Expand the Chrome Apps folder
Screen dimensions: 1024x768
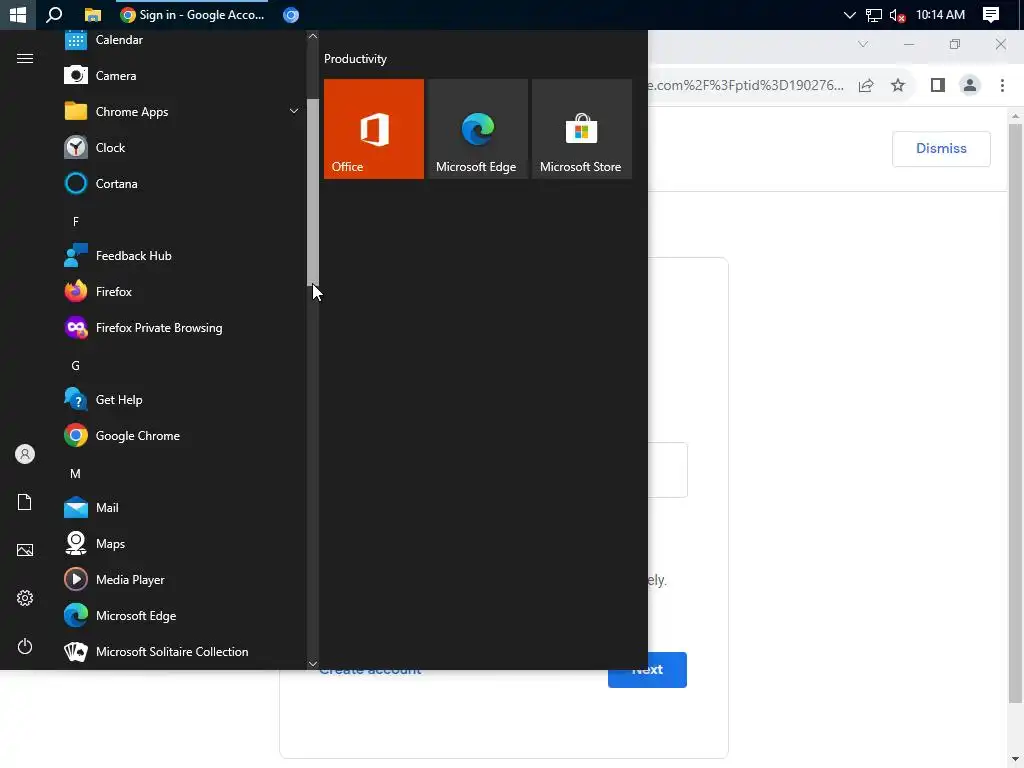point(183,112)
